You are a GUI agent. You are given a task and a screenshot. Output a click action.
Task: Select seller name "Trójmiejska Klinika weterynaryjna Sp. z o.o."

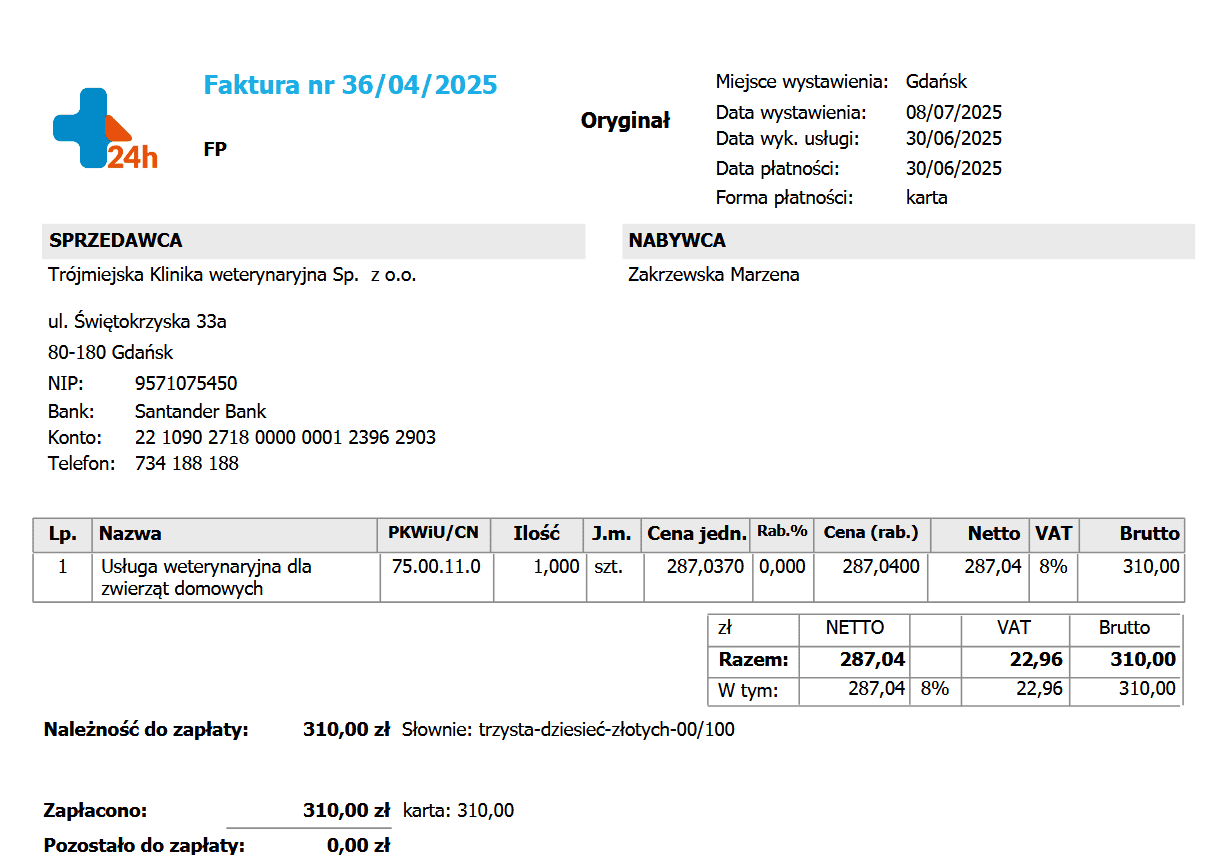232,275
